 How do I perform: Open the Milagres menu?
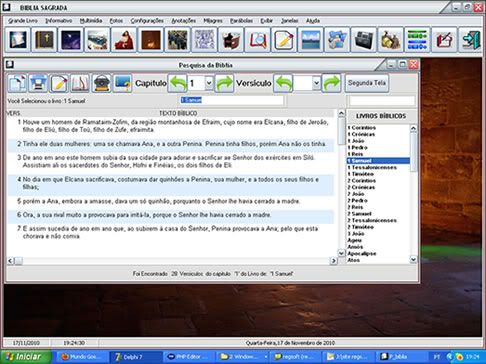(x=213, y=21)
